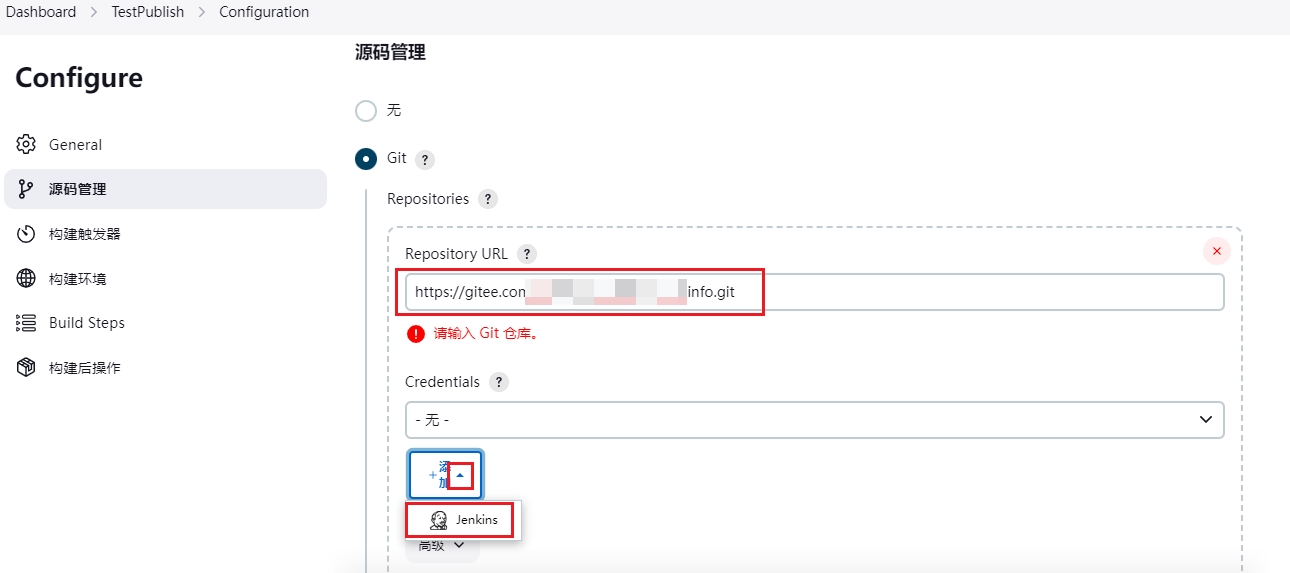
Task: Click the 源码管理 branch icon in sidebar
Action: click(26, 189)
